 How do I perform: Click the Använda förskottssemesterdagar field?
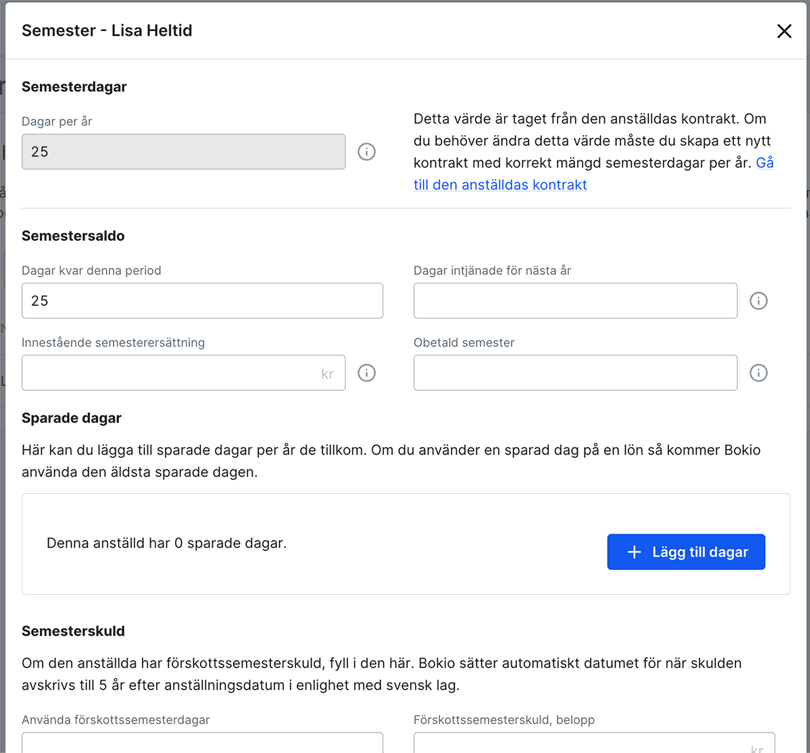(x=202, y=744)
